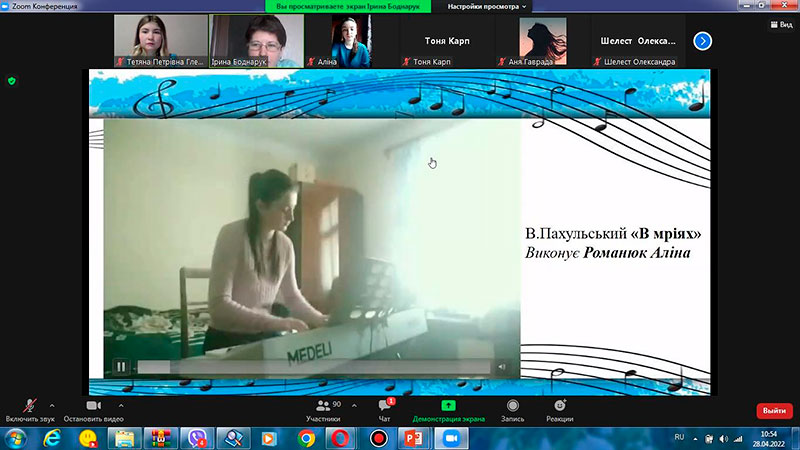Open Настройки просмотра view options dropdown
Viewport: 800px width, 450px height.
(x=486, y=6)
